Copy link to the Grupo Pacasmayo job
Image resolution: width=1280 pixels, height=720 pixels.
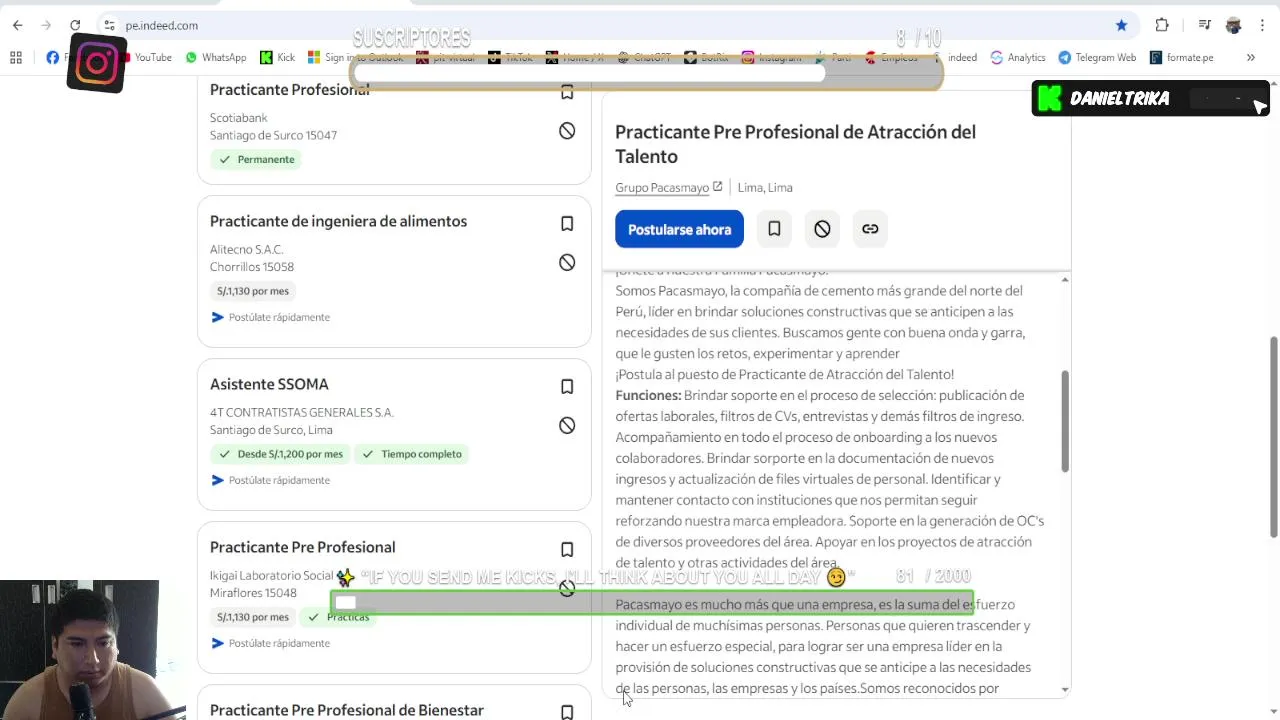click(870, 229)
